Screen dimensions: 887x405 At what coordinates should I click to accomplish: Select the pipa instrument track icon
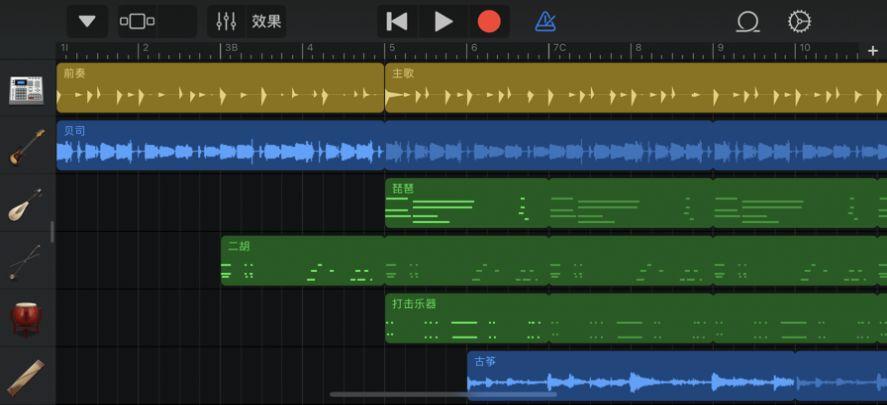[x=27, y=204]
